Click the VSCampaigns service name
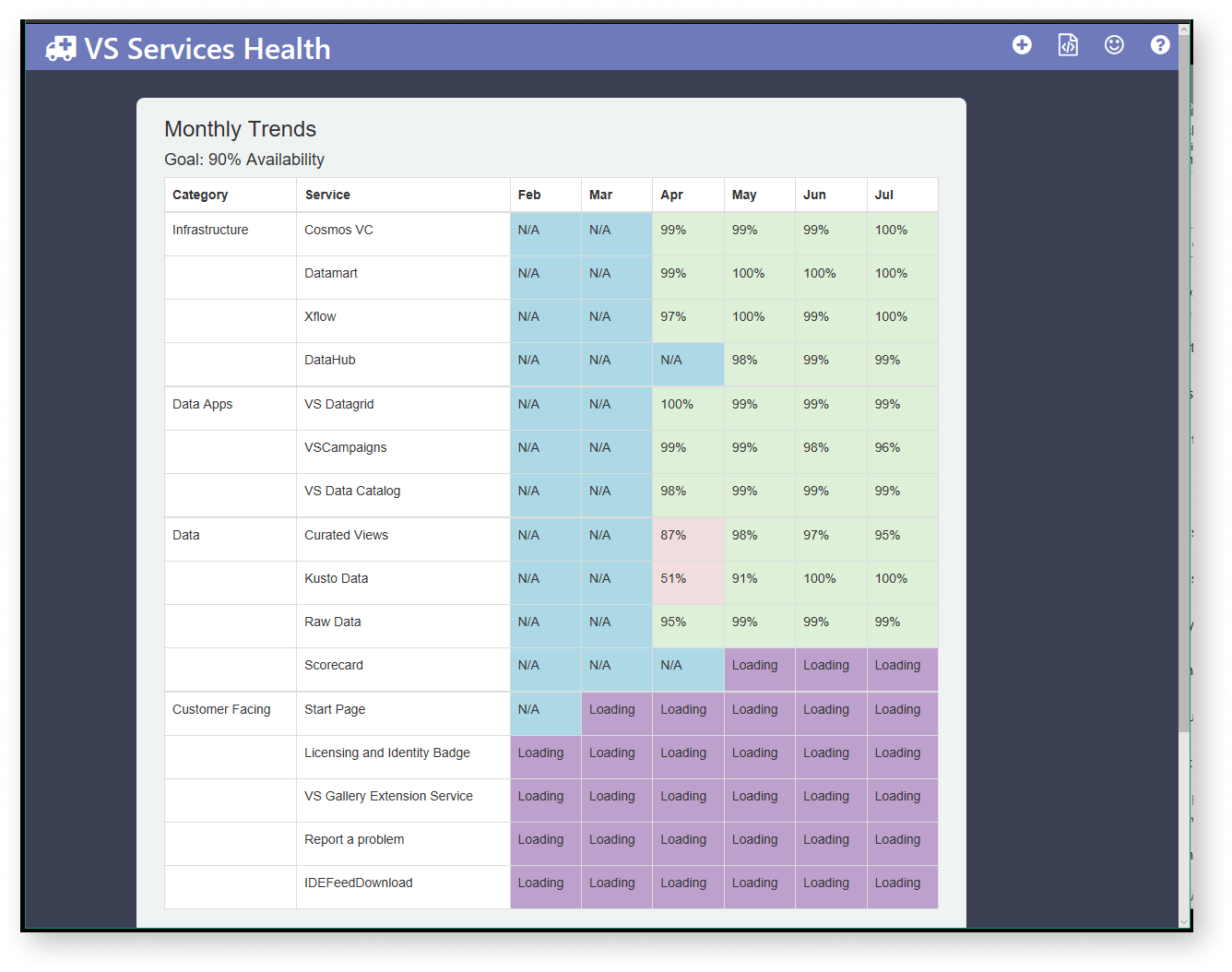Viewport: 1232px width, 972px height. [346, 447]
